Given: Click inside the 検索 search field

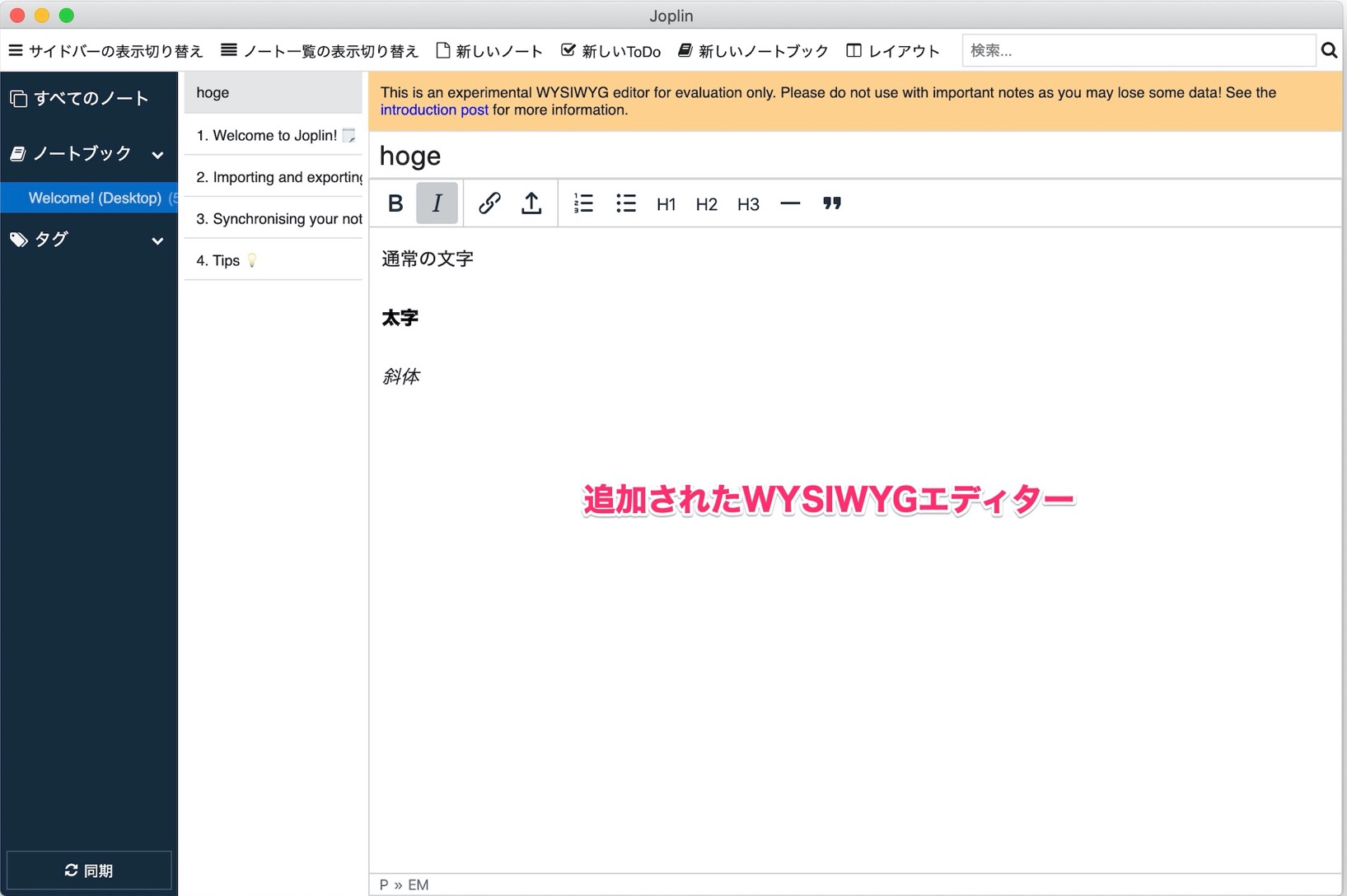Looking at the screenshot, I should (1137, 49).
